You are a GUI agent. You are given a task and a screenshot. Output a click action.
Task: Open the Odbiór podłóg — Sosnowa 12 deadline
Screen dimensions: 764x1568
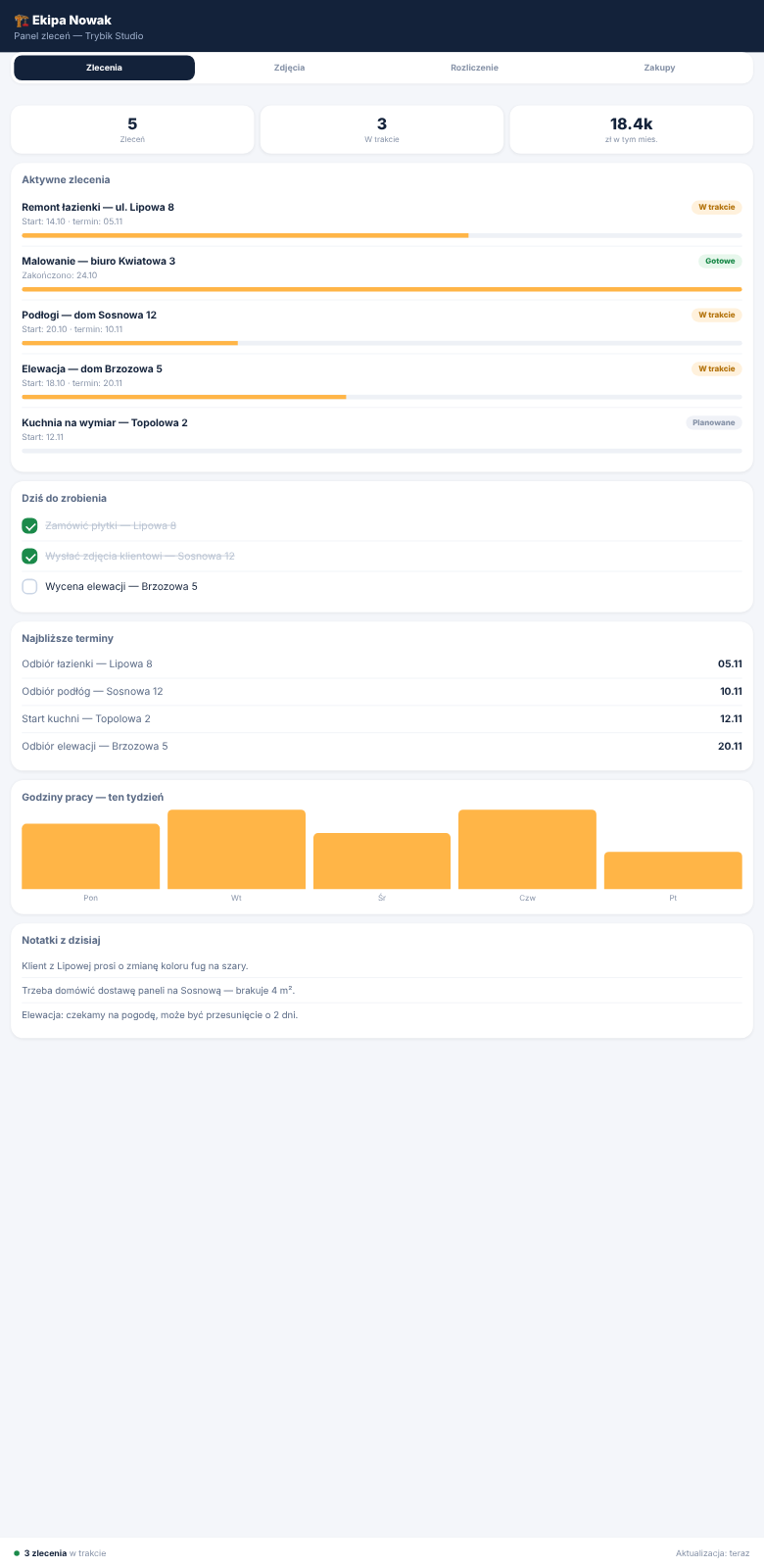pyautogui.click(x=382, y=692)
